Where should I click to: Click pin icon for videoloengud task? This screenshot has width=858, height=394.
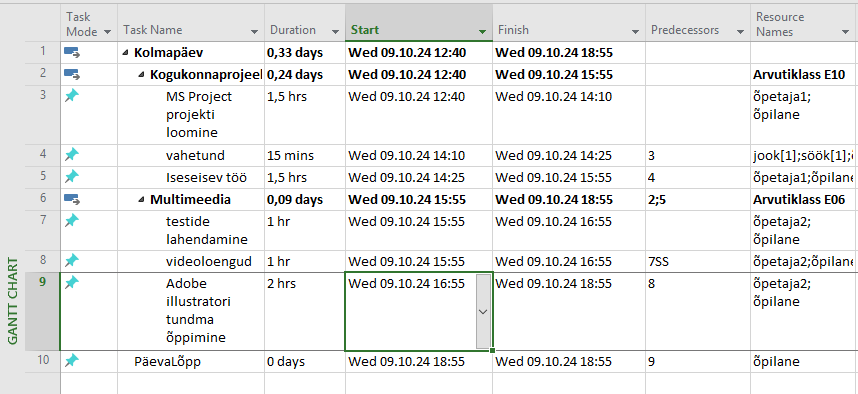tap(72, 261)
